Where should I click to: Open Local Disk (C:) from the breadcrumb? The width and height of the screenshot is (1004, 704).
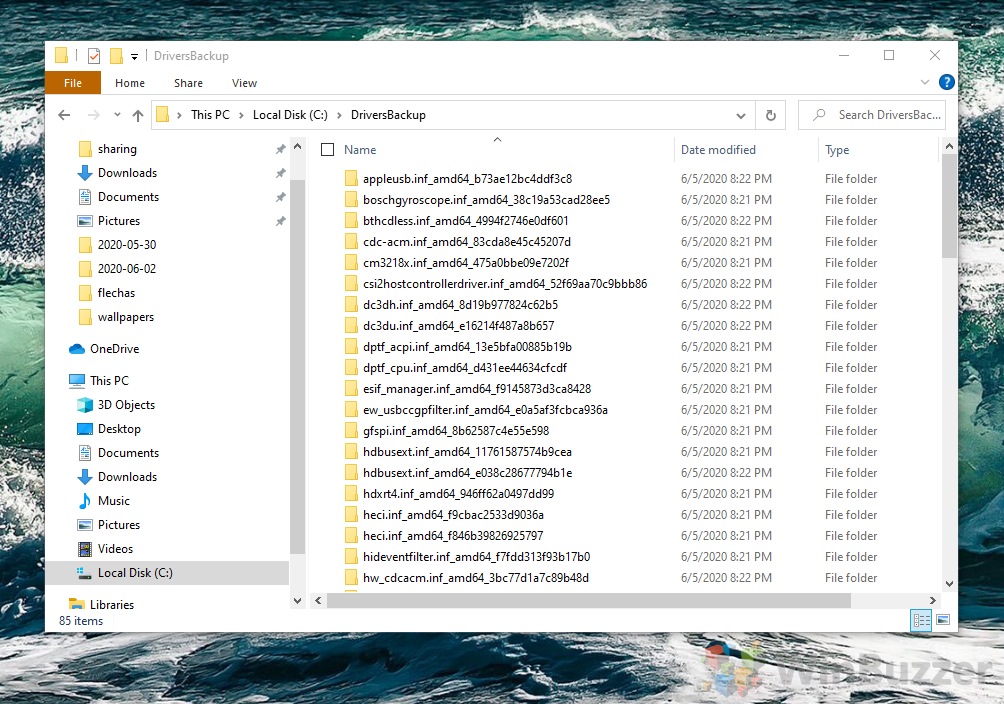289,115
